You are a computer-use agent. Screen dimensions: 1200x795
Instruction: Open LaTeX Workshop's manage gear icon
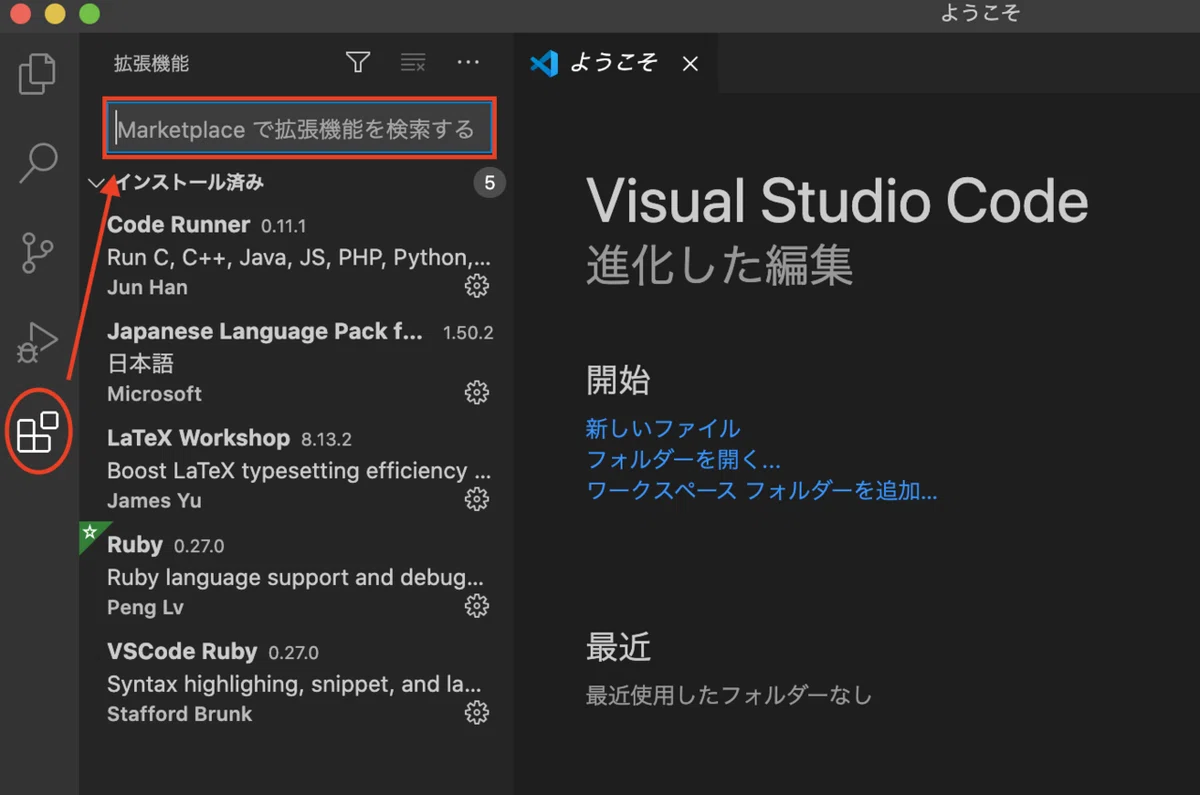477,499
